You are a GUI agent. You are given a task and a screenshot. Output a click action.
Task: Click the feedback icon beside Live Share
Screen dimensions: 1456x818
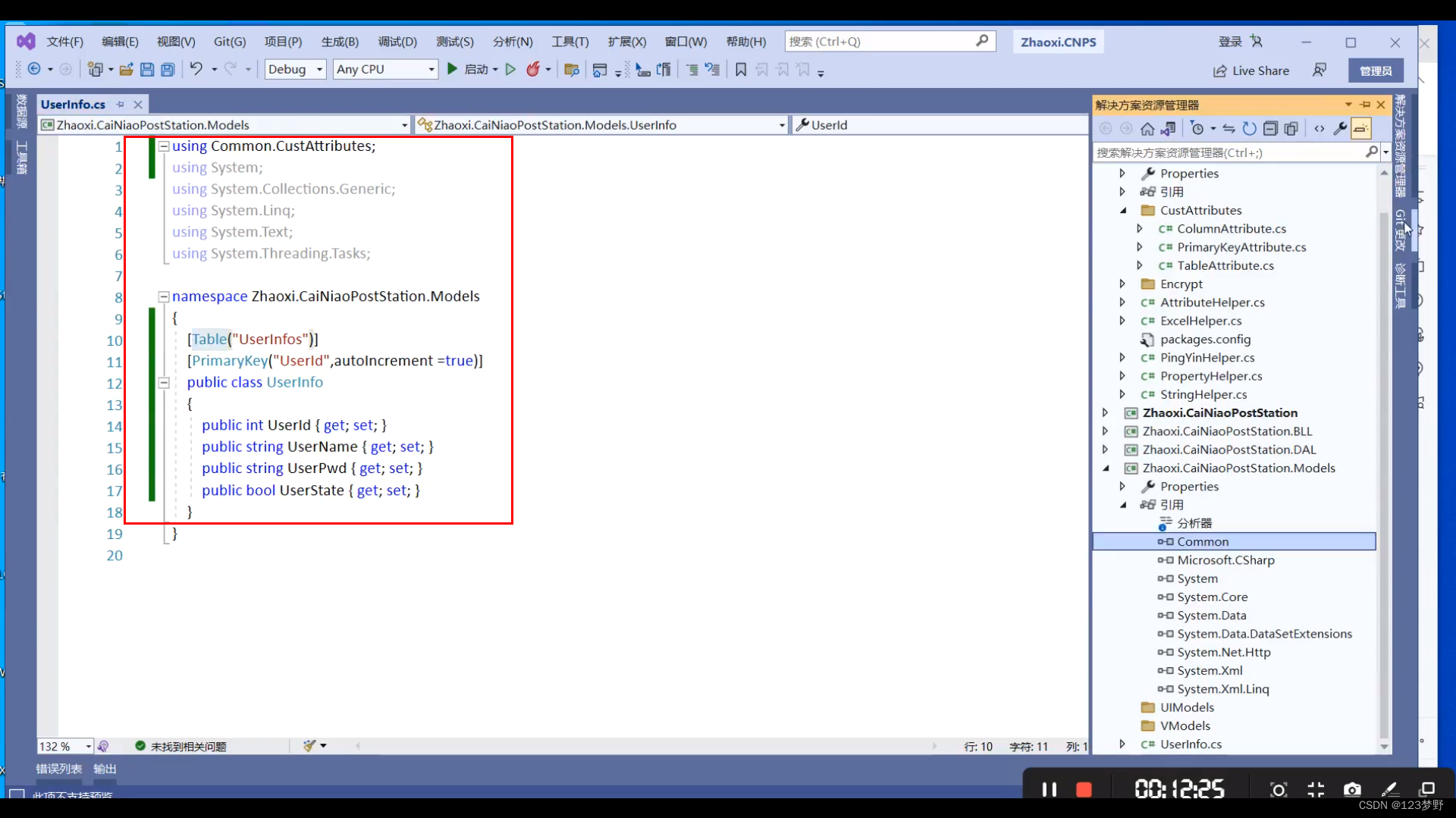1319,70
